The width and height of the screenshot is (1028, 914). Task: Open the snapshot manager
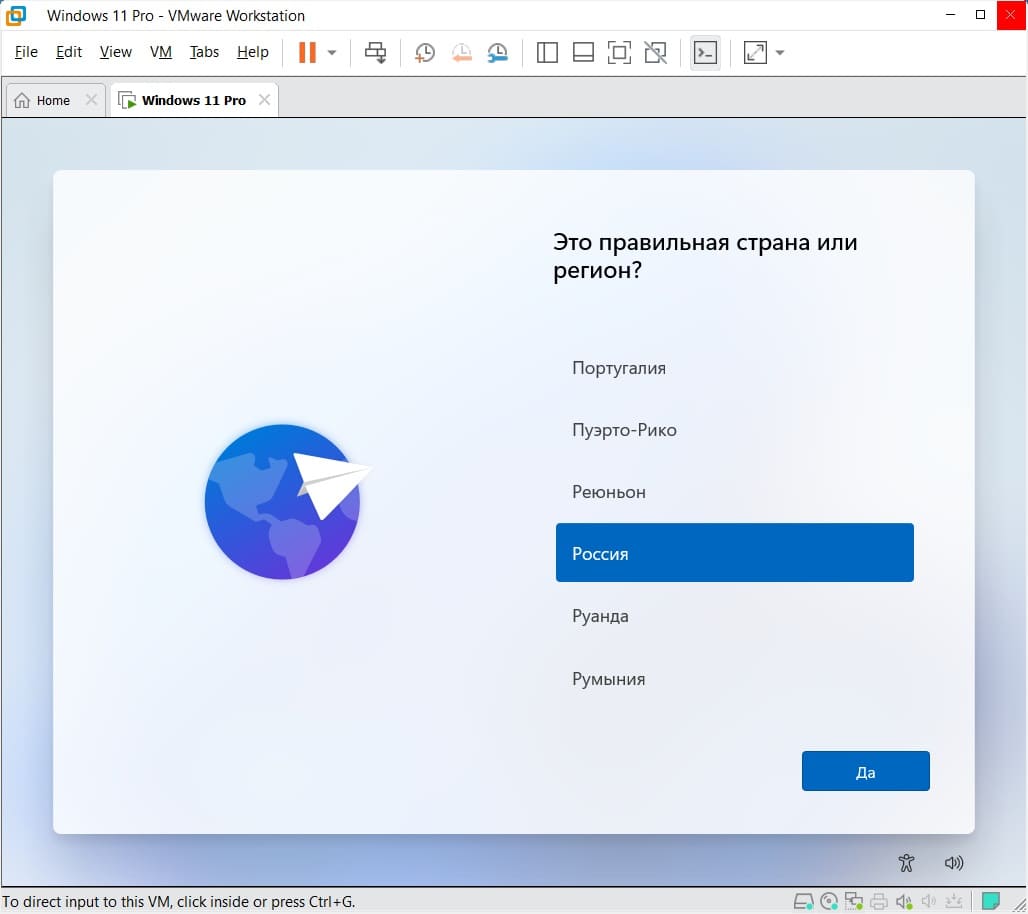(x=498, y=52)
